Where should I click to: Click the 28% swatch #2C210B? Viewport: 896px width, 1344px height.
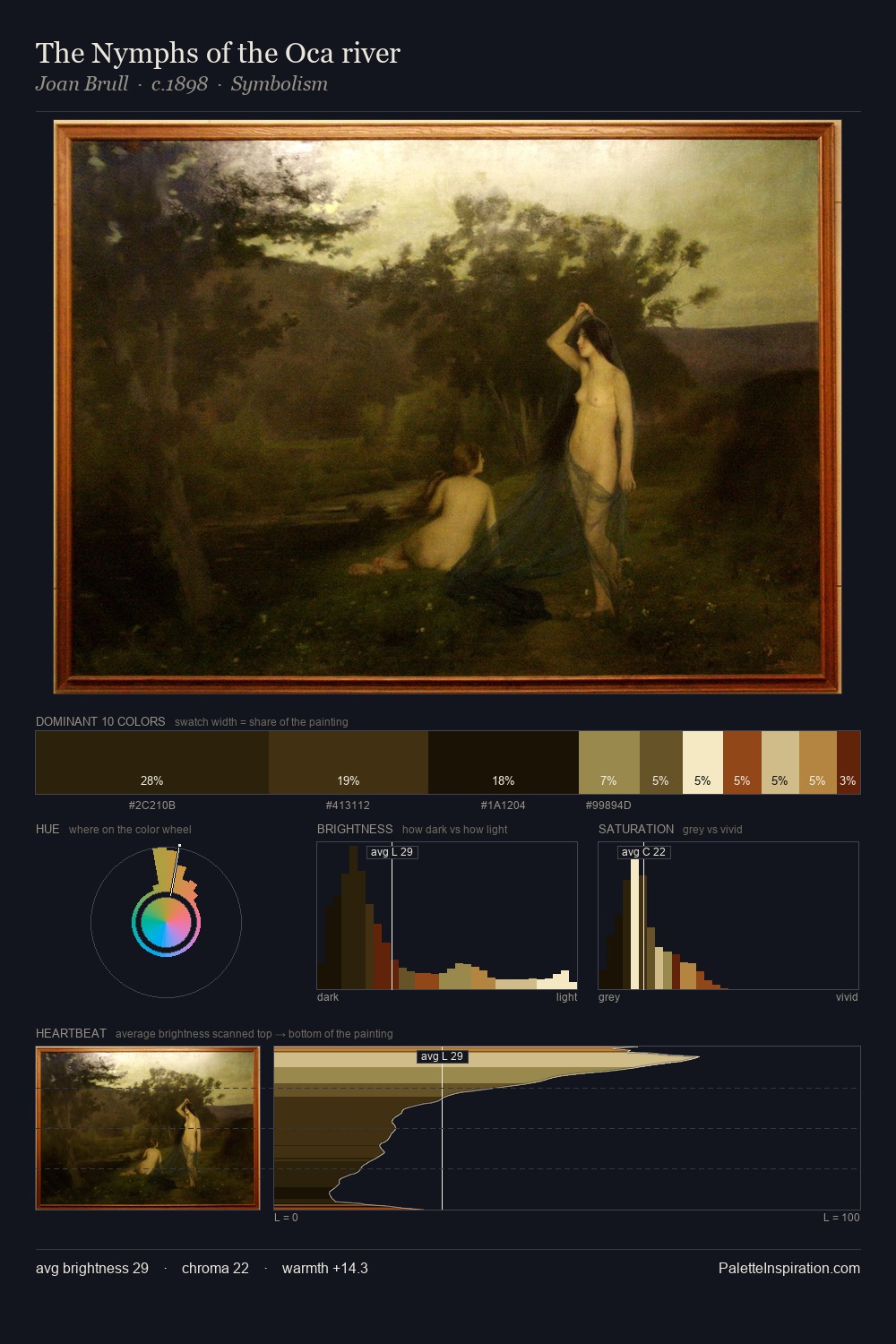[152, 762]
